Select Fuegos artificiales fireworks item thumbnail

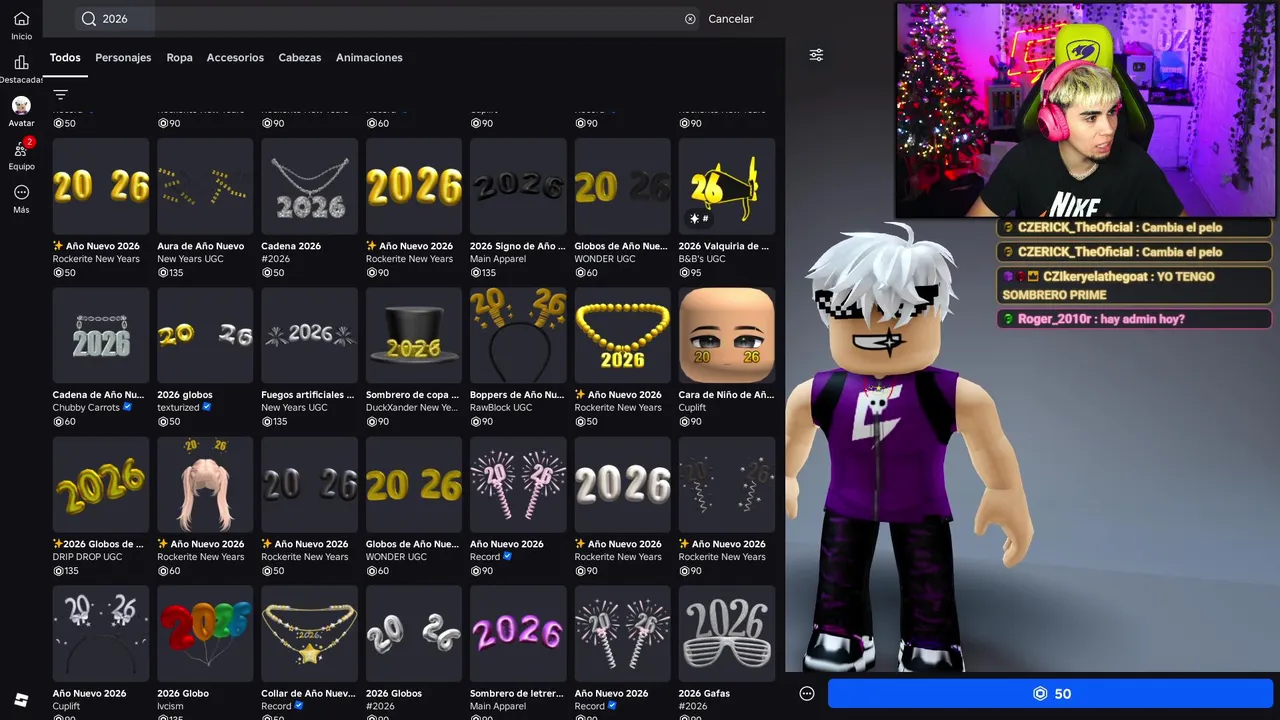(309, 336)
